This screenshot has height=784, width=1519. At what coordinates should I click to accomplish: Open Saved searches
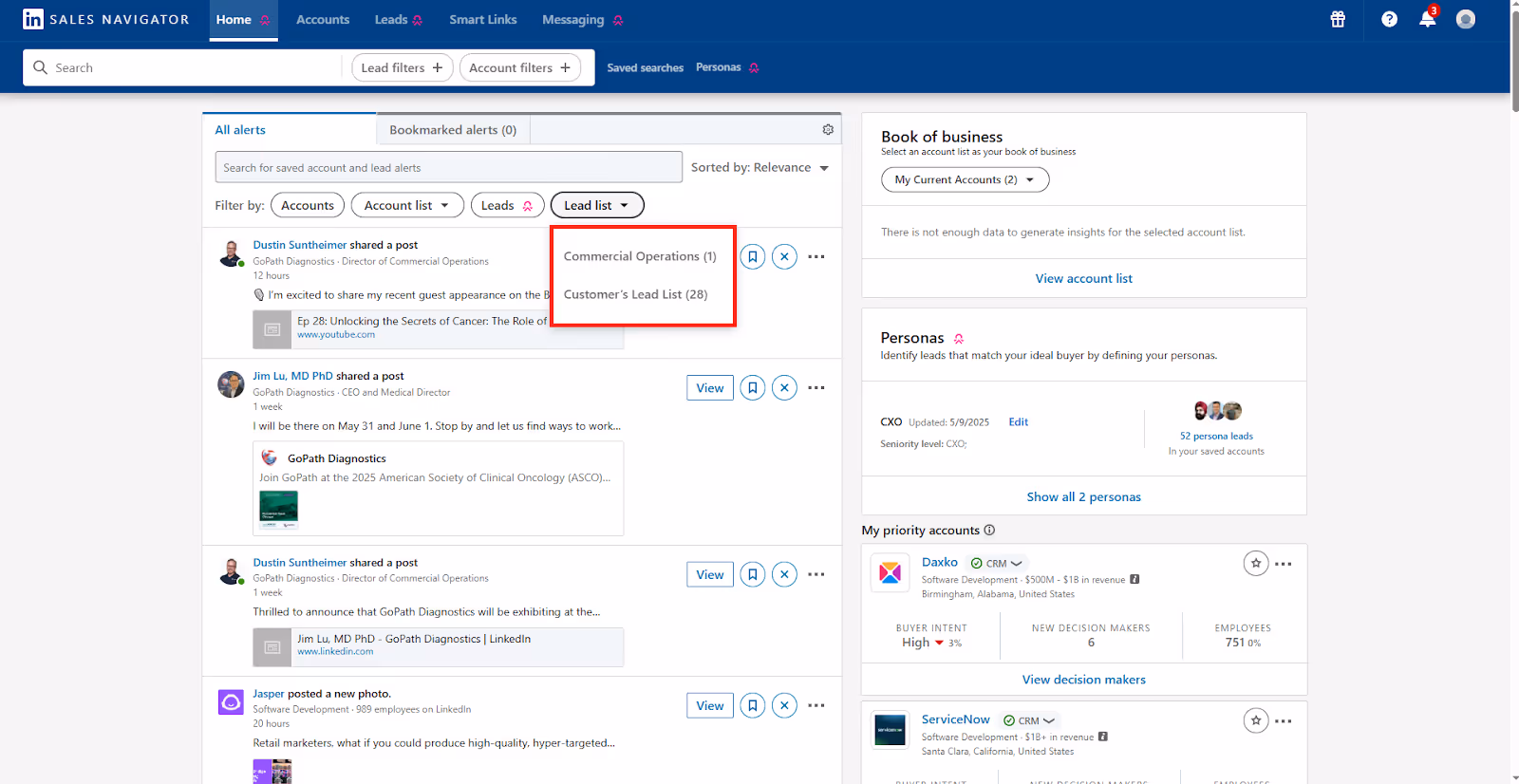coord(645,67)
